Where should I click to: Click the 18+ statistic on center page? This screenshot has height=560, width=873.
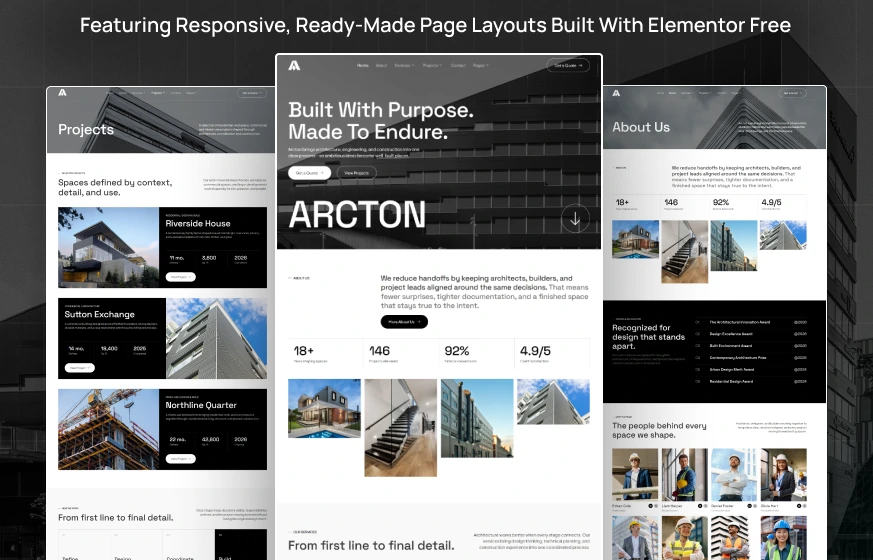click(304, 351)
